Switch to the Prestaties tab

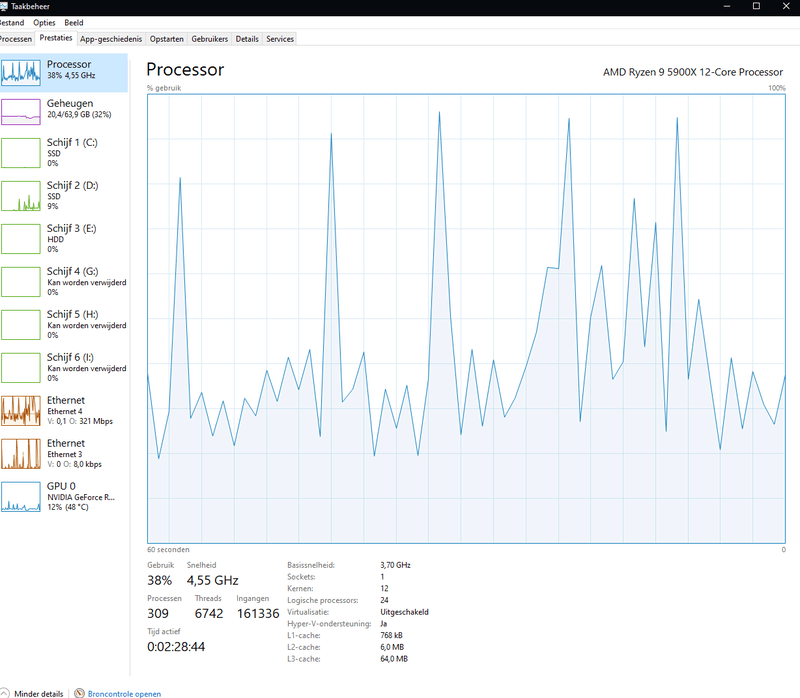56,38
